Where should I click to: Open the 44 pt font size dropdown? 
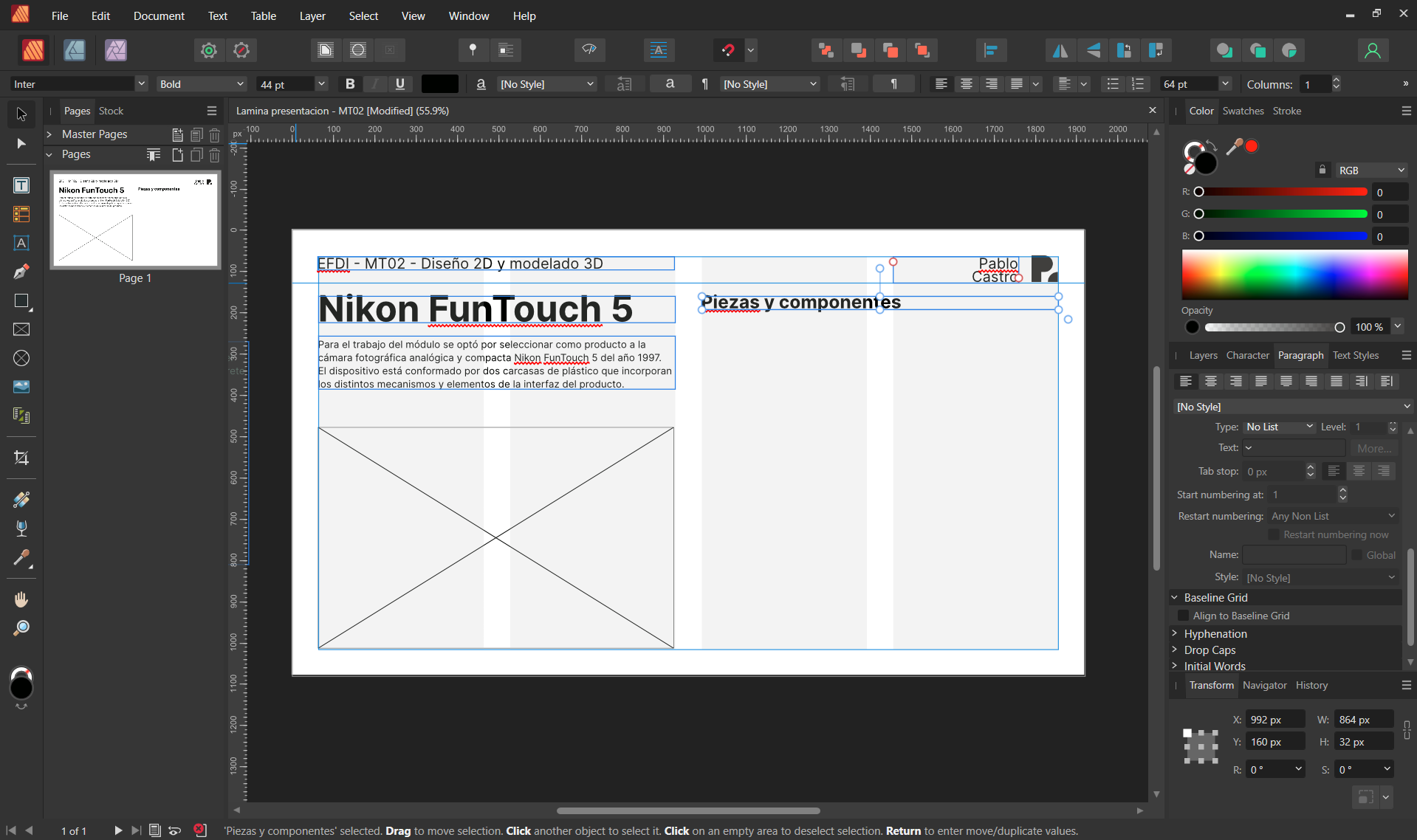tap(321, 84)
